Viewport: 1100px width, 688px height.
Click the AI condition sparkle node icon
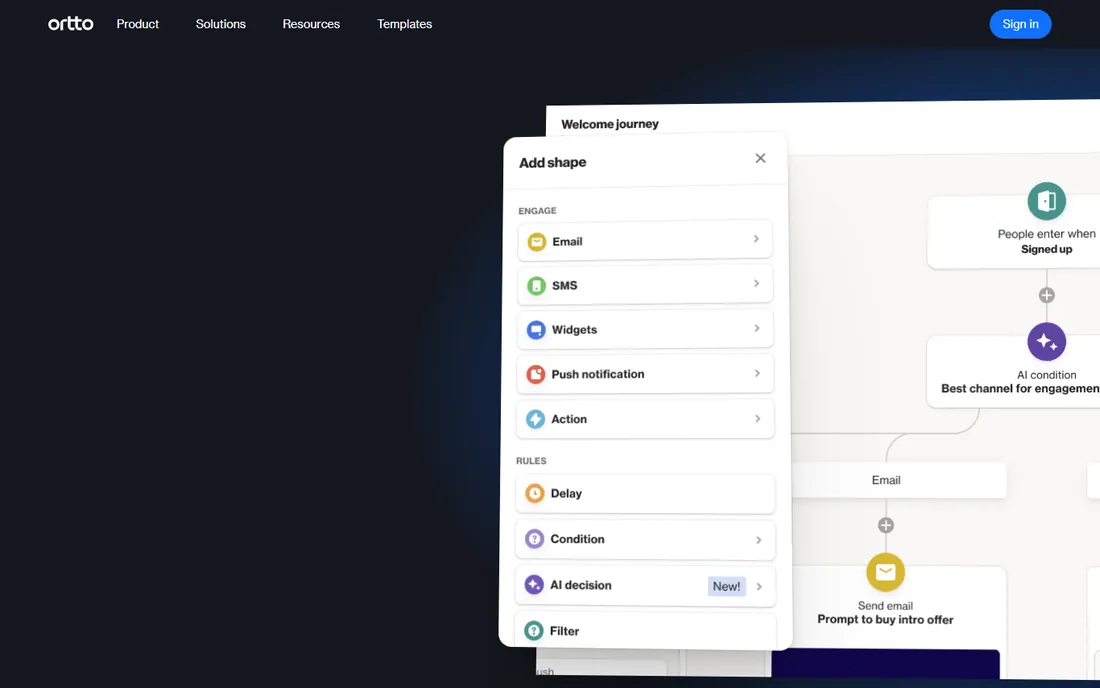pos(1047,342)
